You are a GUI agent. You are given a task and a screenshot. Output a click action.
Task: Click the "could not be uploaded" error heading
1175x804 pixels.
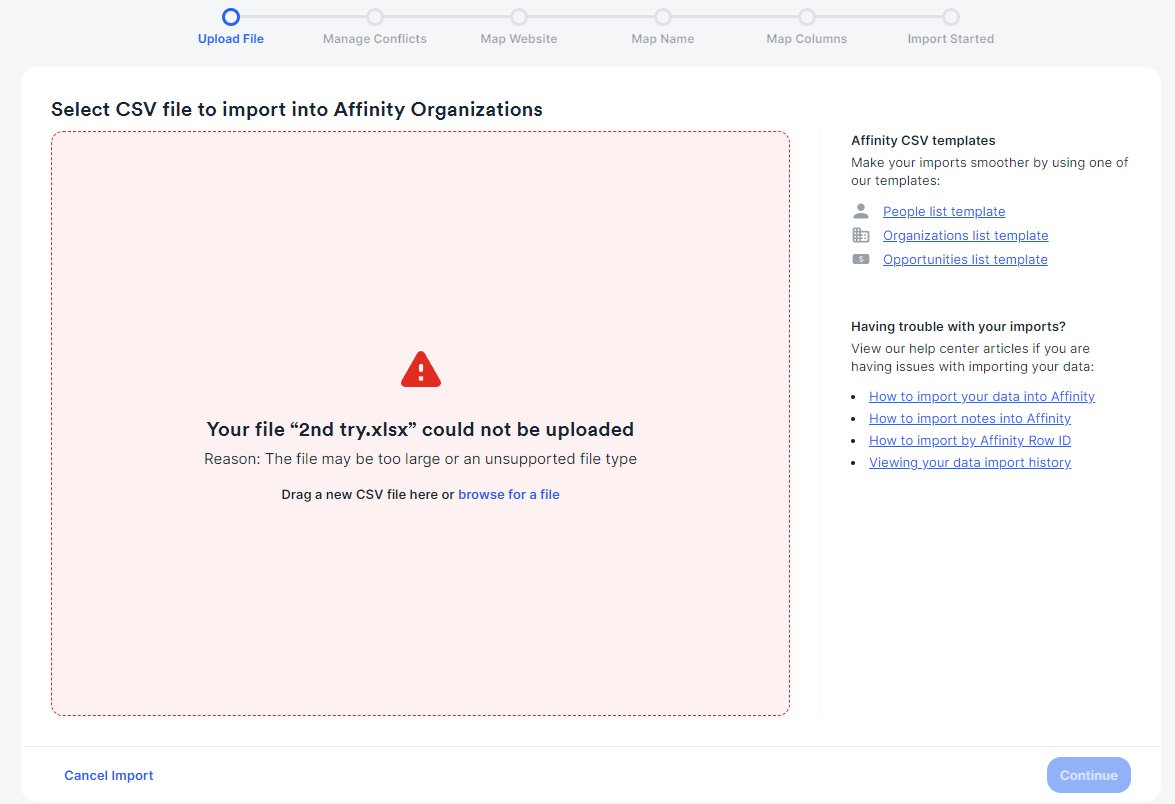420,429
